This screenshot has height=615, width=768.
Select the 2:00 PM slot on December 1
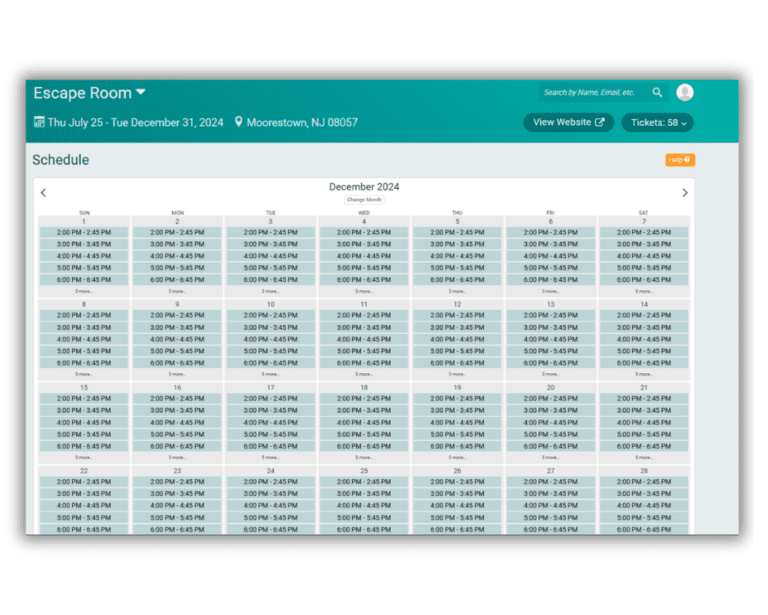pos(84,232)
